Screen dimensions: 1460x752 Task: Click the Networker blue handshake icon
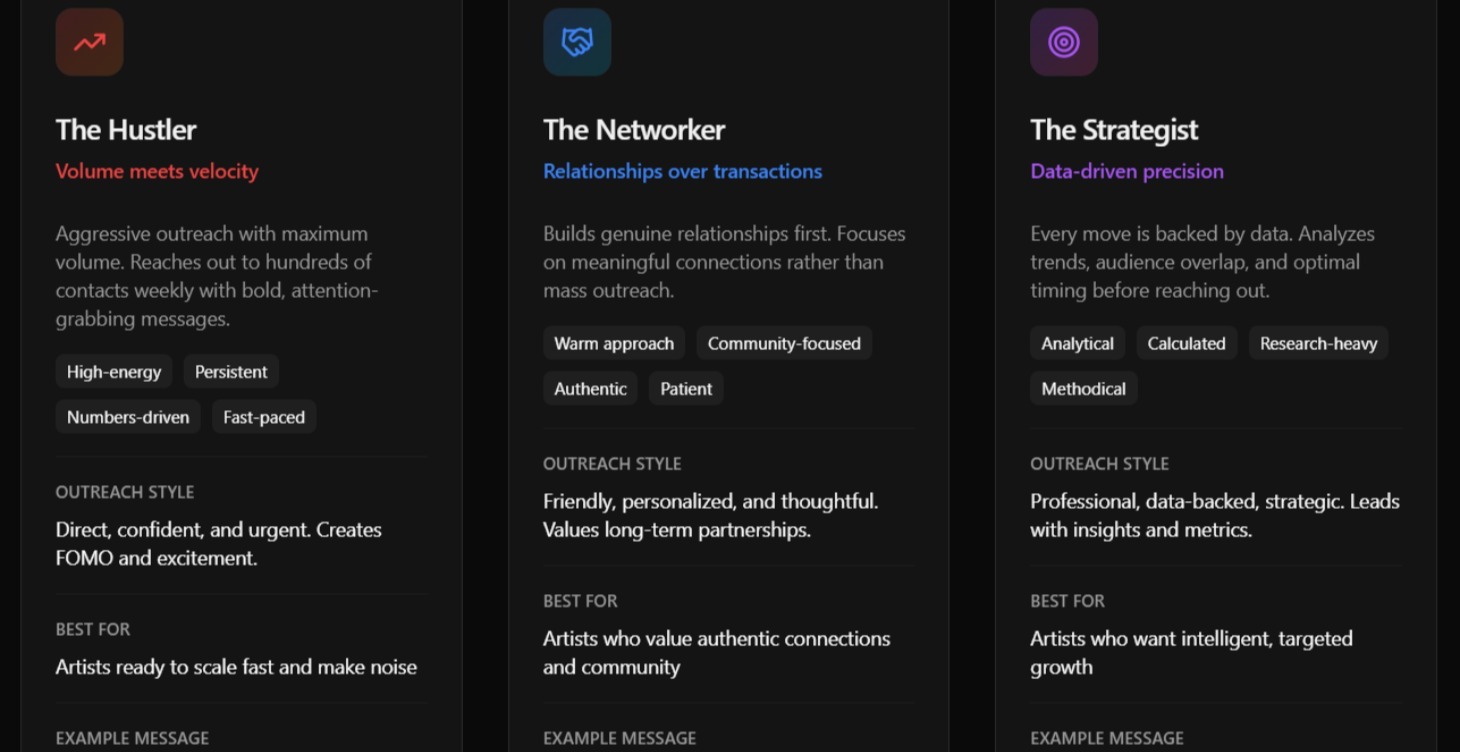577,42
